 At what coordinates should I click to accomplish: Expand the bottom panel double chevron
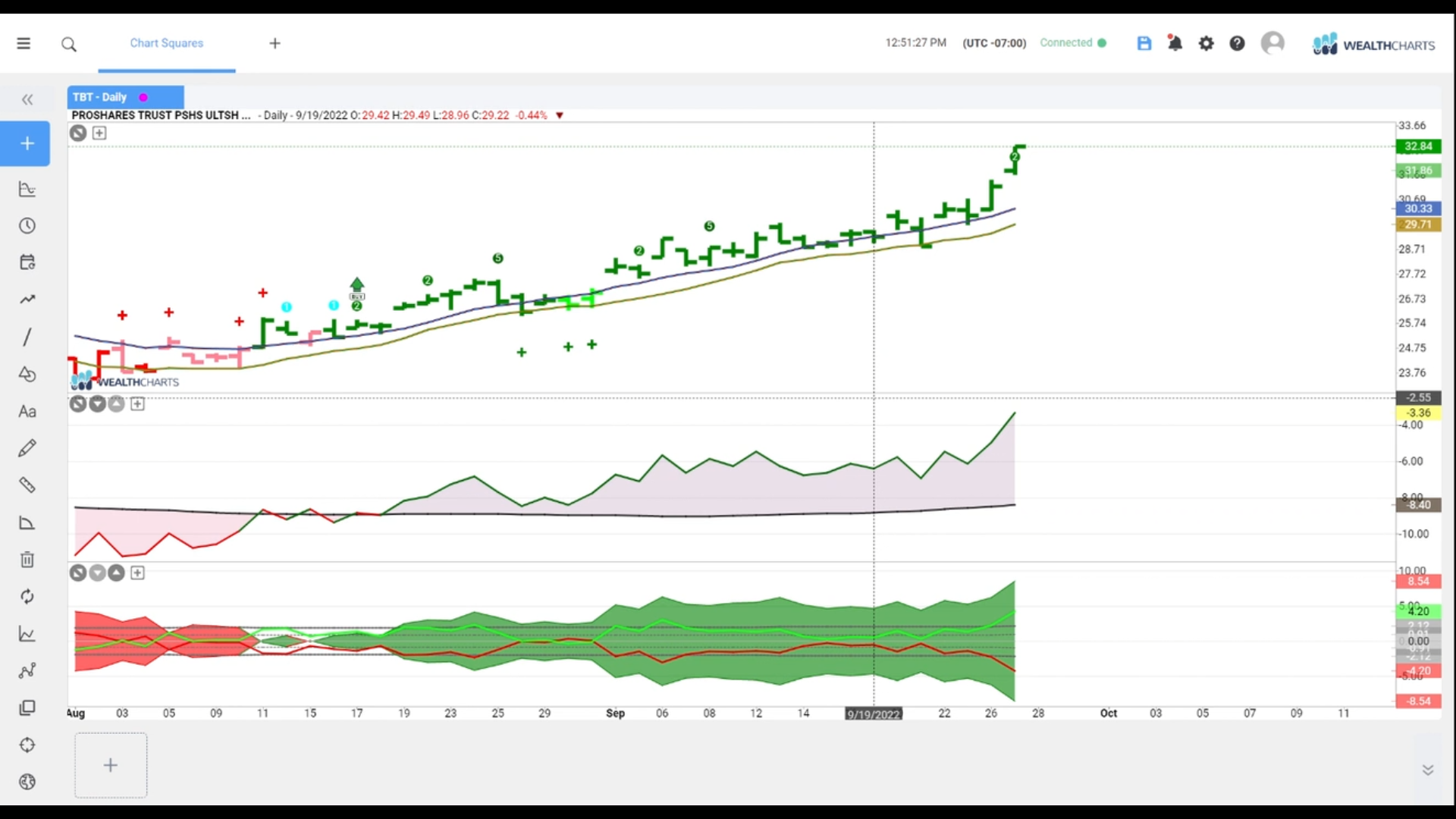(x=1428, y=770)
